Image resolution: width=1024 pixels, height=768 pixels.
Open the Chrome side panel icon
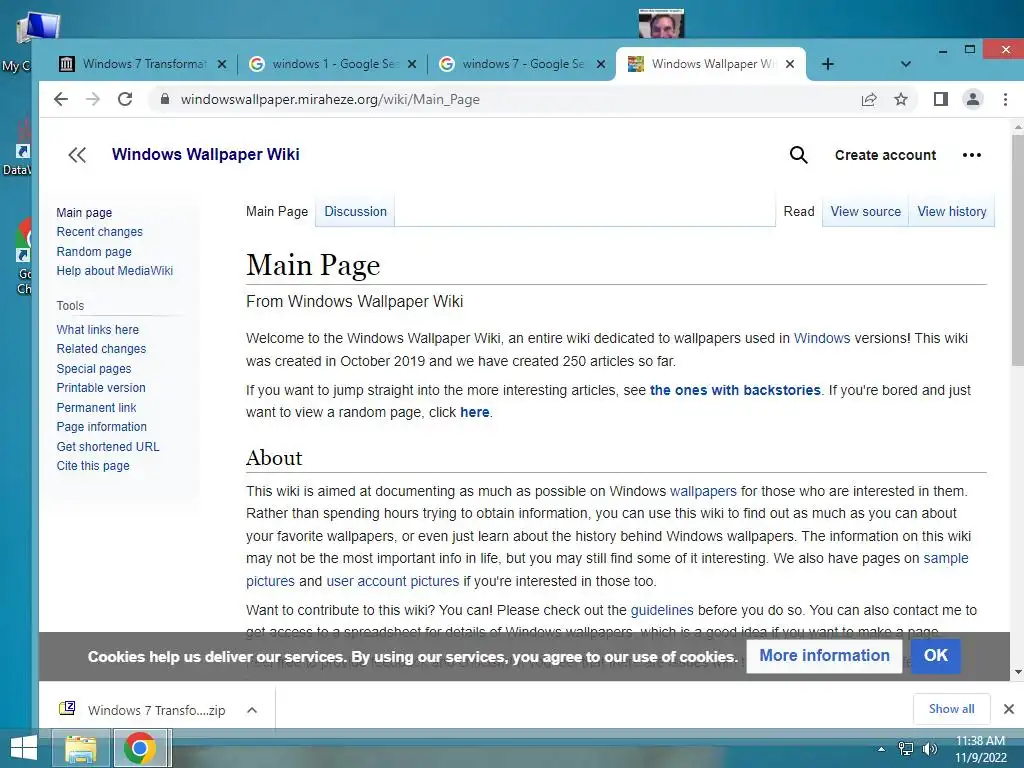point(940,99)
